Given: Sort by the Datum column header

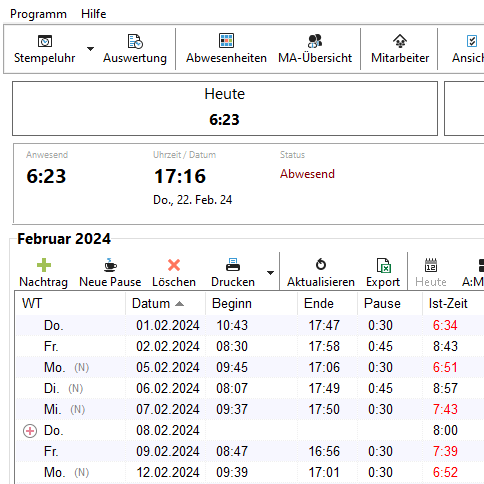Looking at the screenshot, I should pyautogui.click(x=165, y=304).
